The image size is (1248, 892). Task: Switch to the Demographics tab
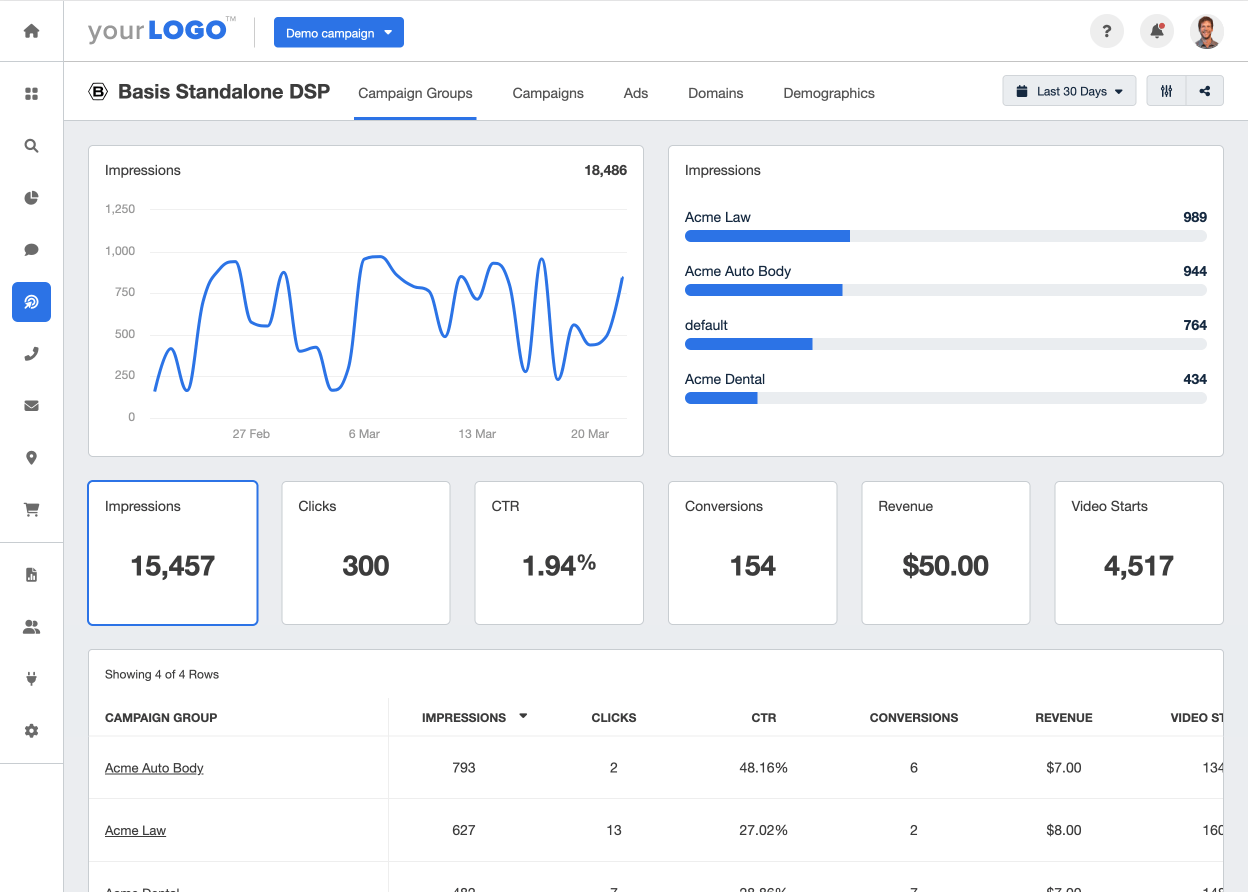point(829,93)
